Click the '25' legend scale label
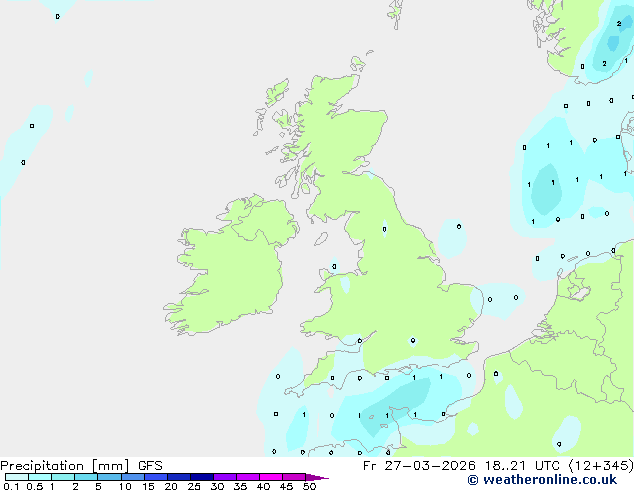Image resolution: width=634 pixels, height=490 pixels. 194,486
